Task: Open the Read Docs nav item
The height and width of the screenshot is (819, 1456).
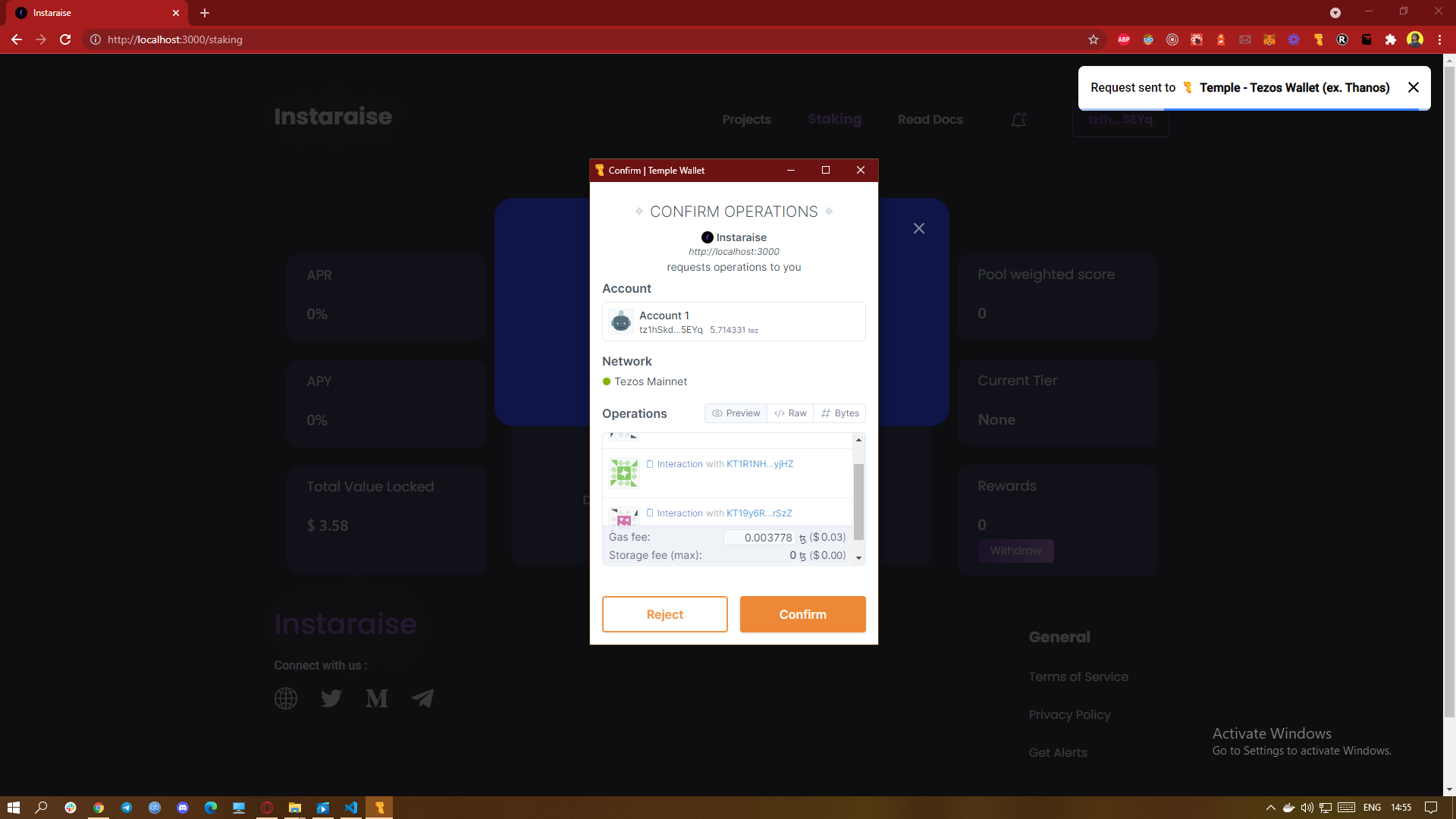Action: coord(930,120)
